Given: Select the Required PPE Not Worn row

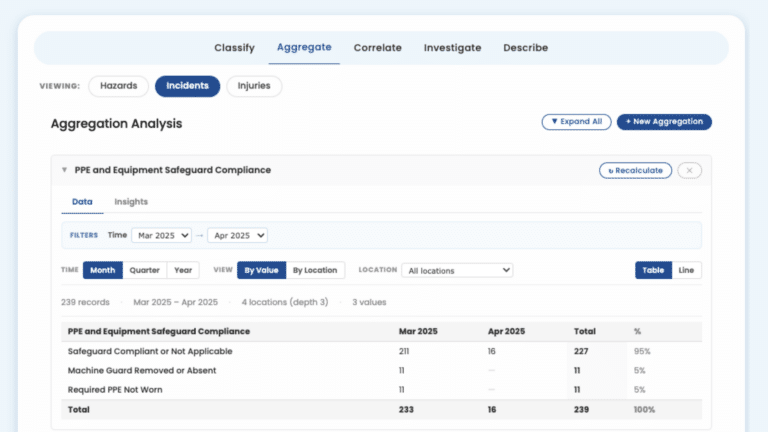Looking at the screenshot, I should pyautogui.click(x=381, y=390).
